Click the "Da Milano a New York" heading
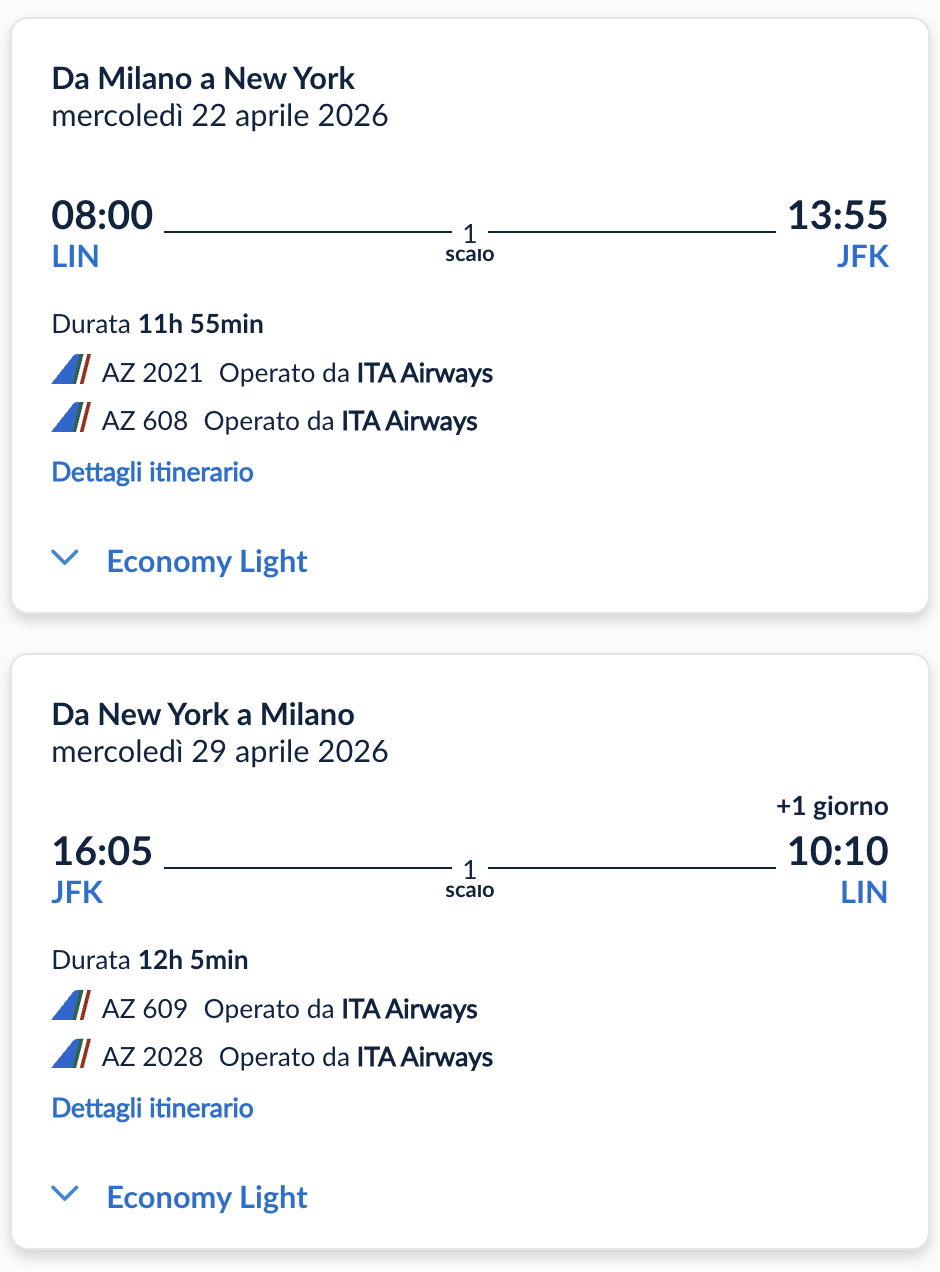 [x=203, y=78]
